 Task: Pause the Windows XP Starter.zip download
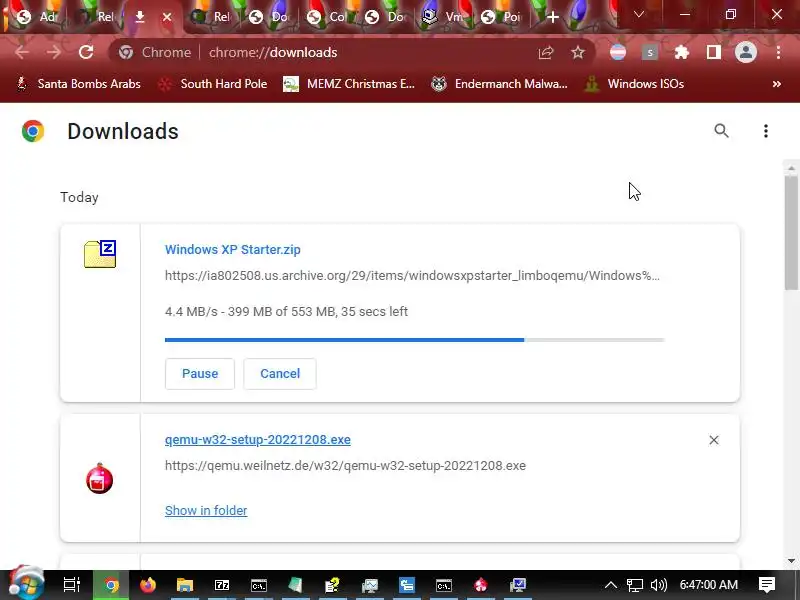coord(199,373)
